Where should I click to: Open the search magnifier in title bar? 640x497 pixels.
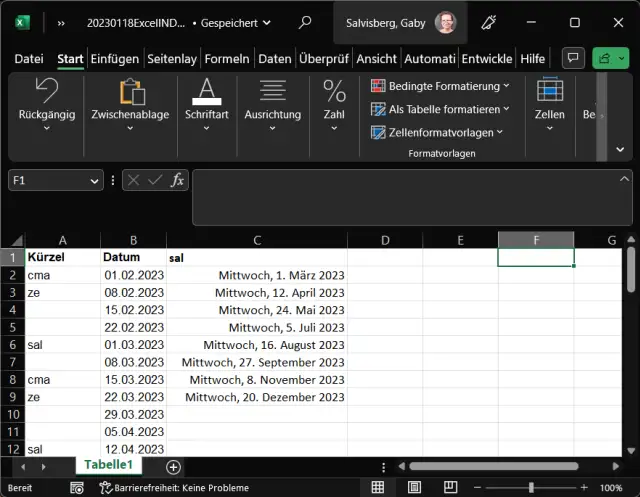click(305, 22)
